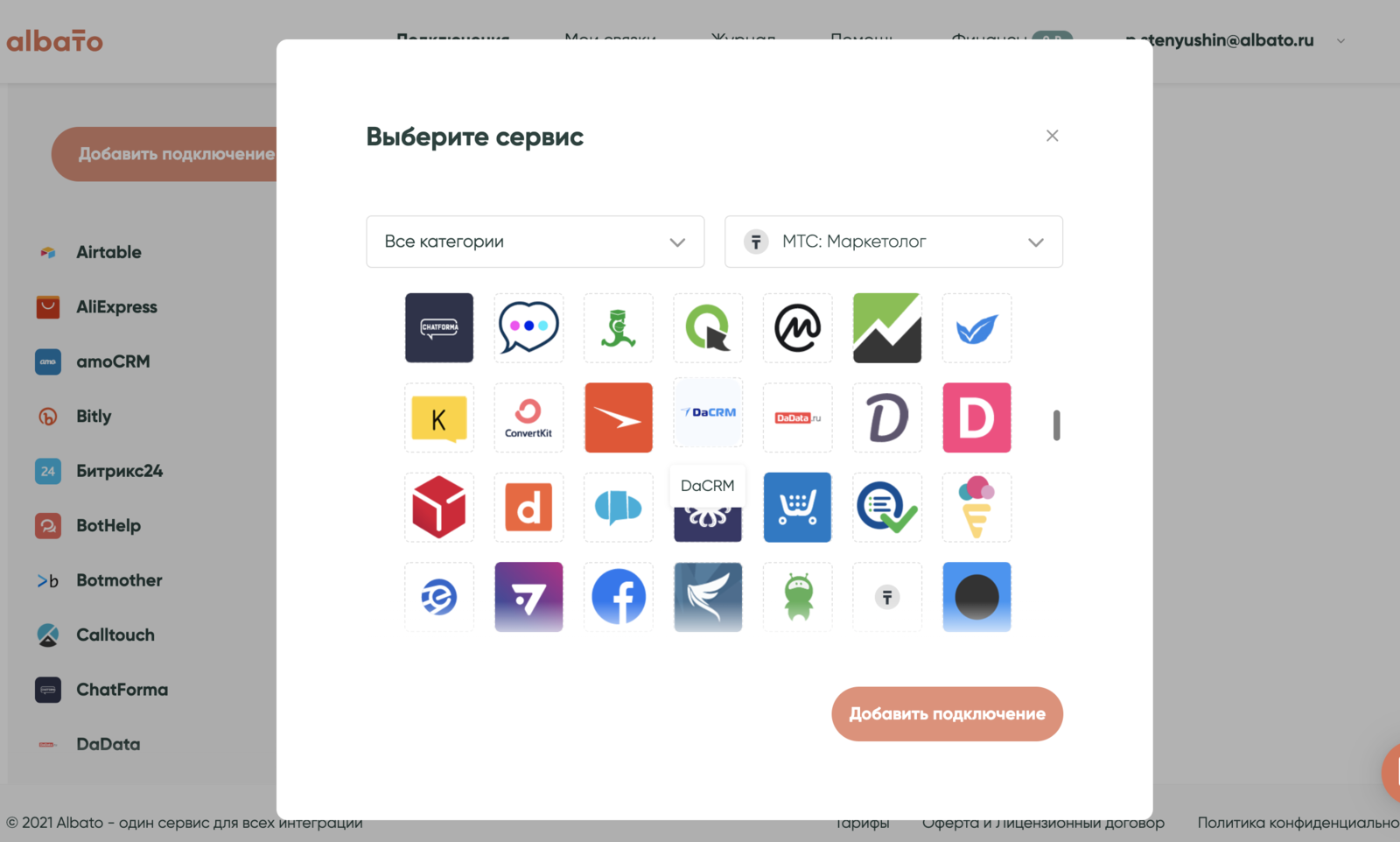Pick the blue shopping cart service icon
The width and height of the screenshot is (1400, 842).
coord(797,508)
